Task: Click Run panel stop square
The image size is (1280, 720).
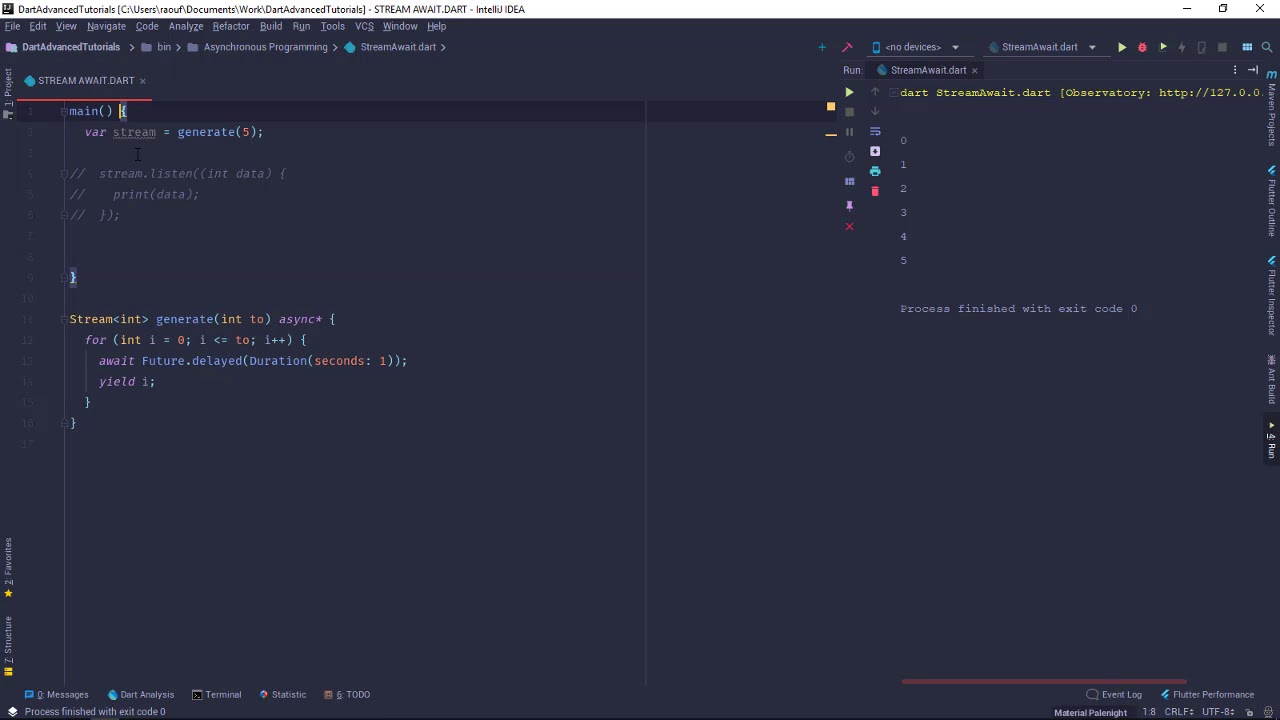Action: [849, 112]
